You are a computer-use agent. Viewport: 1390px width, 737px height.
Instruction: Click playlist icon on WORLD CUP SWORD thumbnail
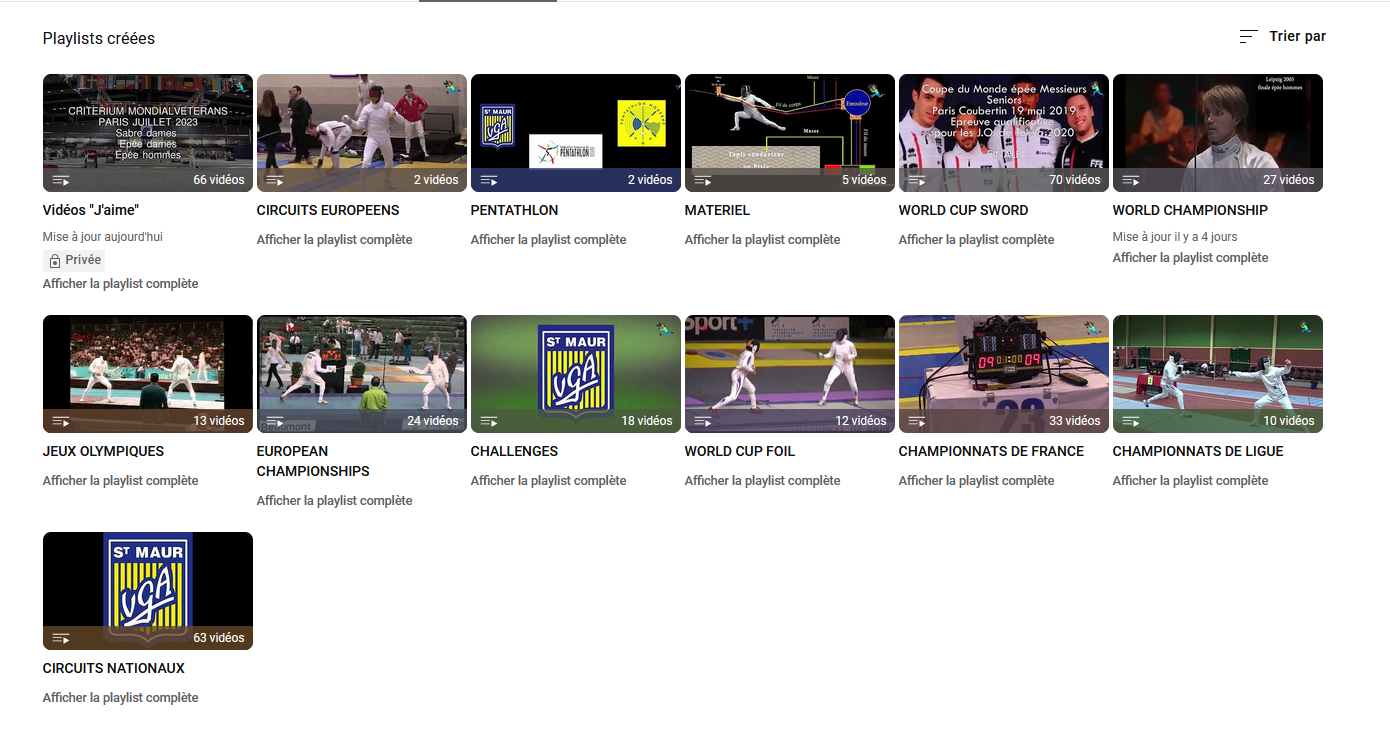click(917, 180)
